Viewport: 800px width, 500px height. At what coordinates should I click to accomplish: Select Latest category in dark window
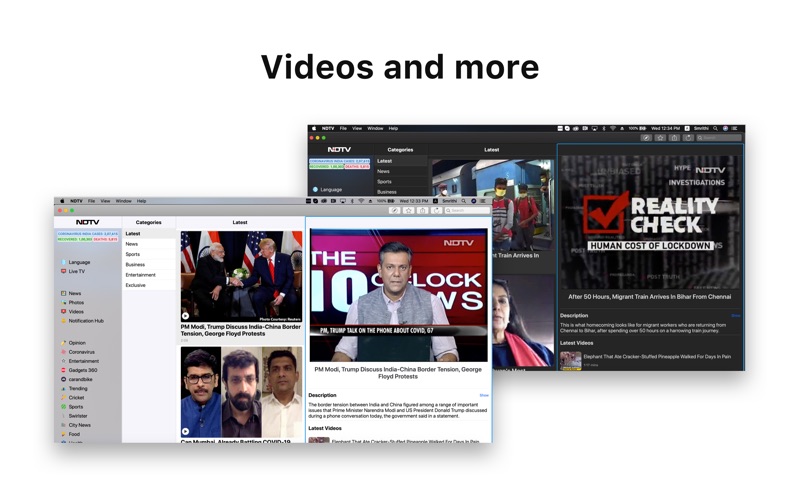(401, 161)
